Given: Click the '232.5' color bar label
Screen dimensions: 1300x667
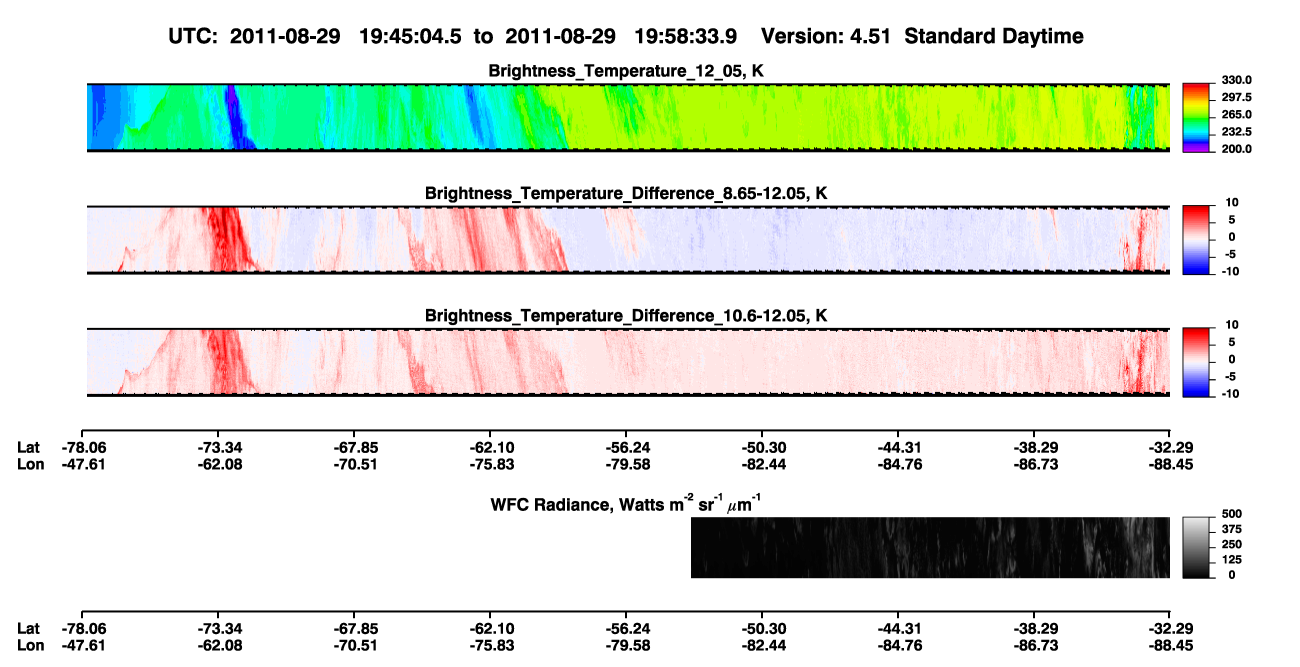Looking at the screenshot, I should tap(1238, 131).
